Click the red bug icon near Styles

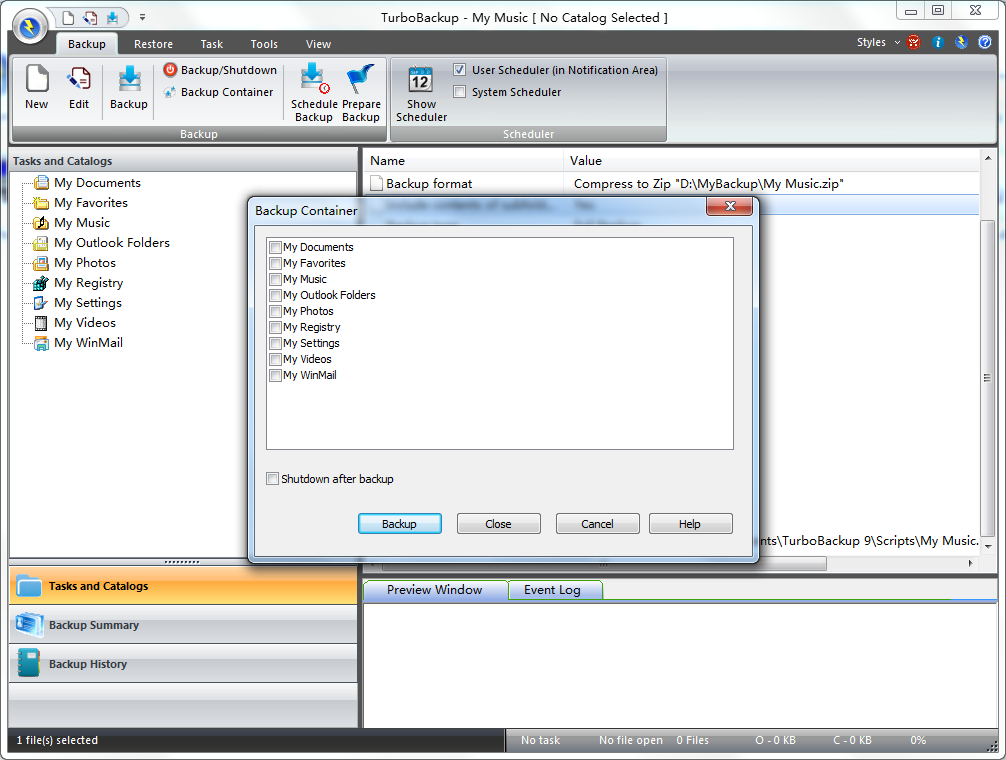pyautogui.click(x=914, y=42)
